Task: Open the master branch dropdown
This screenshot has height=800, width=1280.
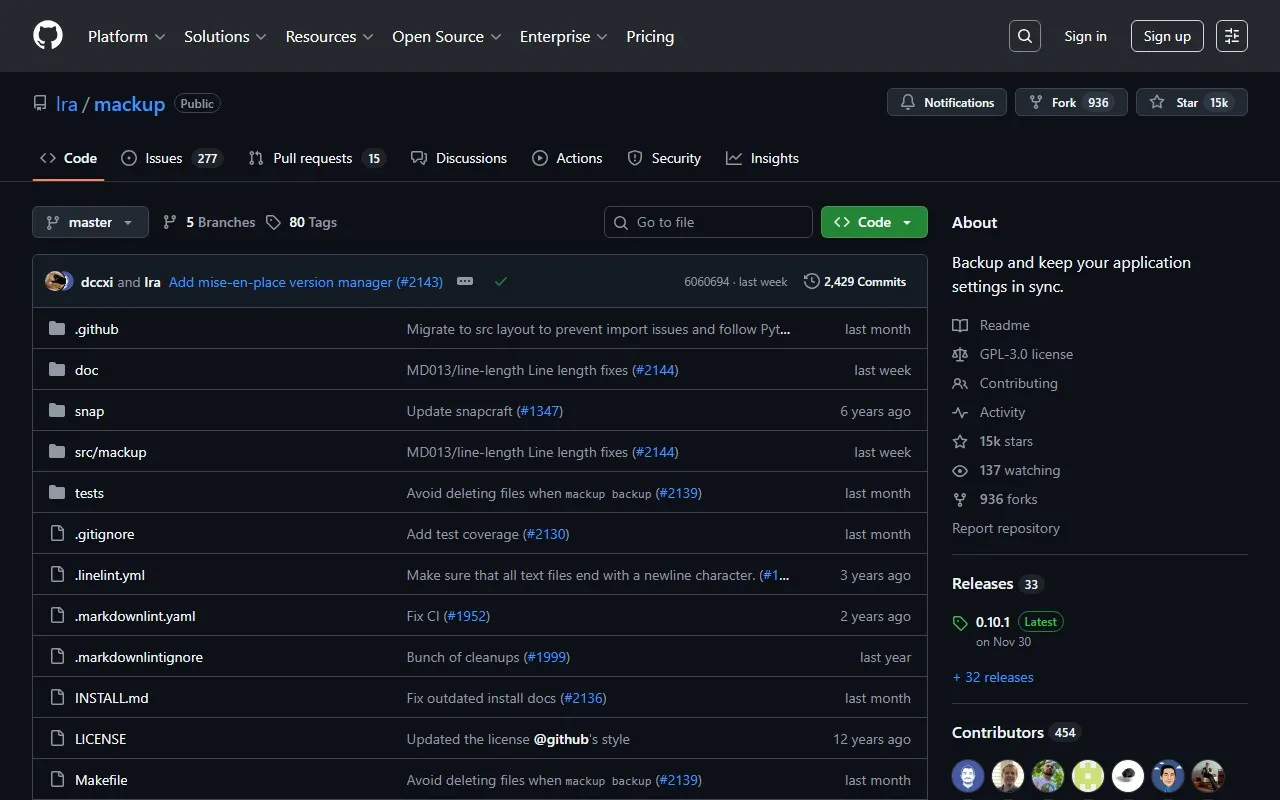Action: 90,222
